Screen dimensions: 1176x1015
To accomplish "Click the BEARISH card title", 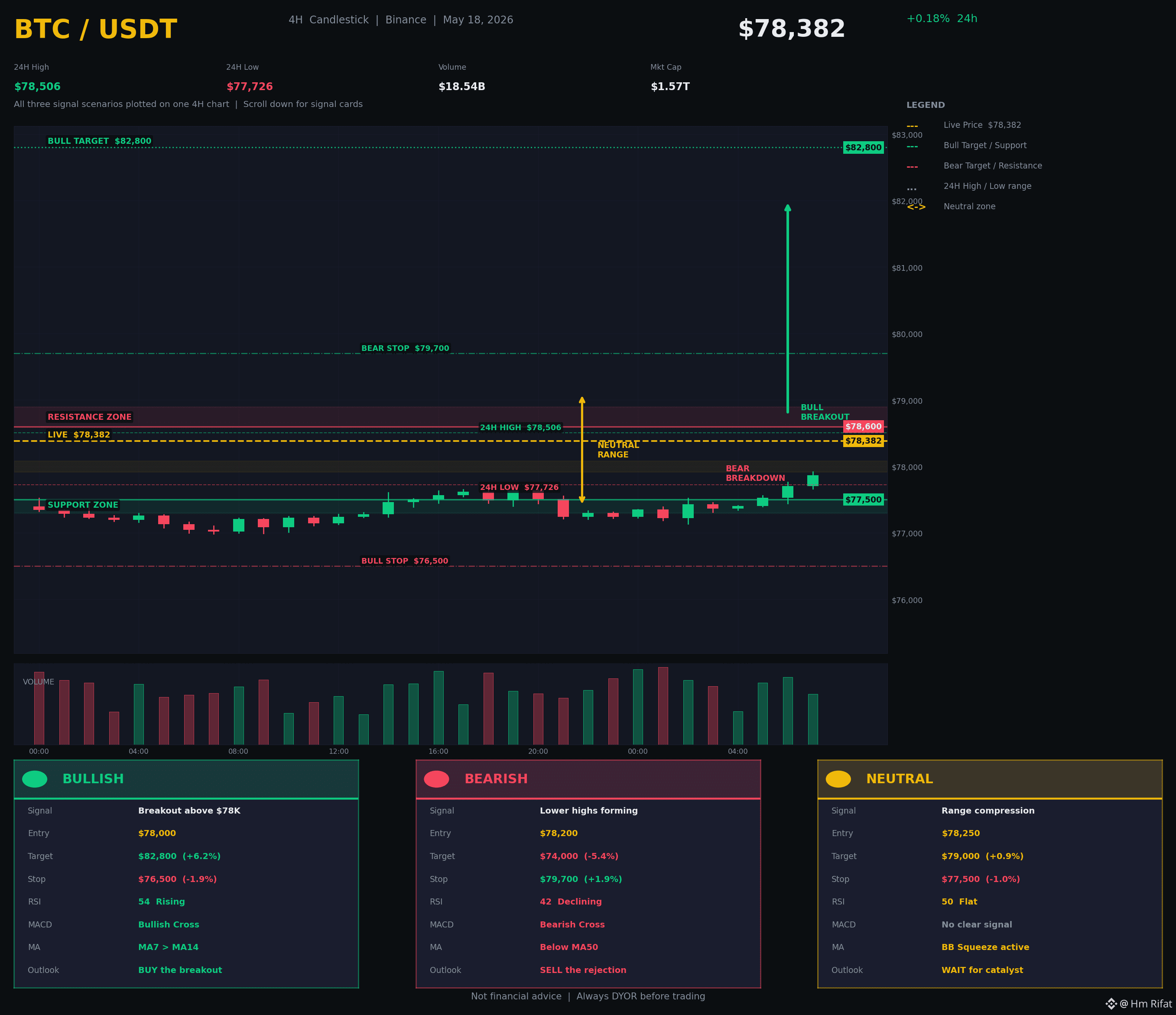I will pyautogui.click(x=496, y=779).
